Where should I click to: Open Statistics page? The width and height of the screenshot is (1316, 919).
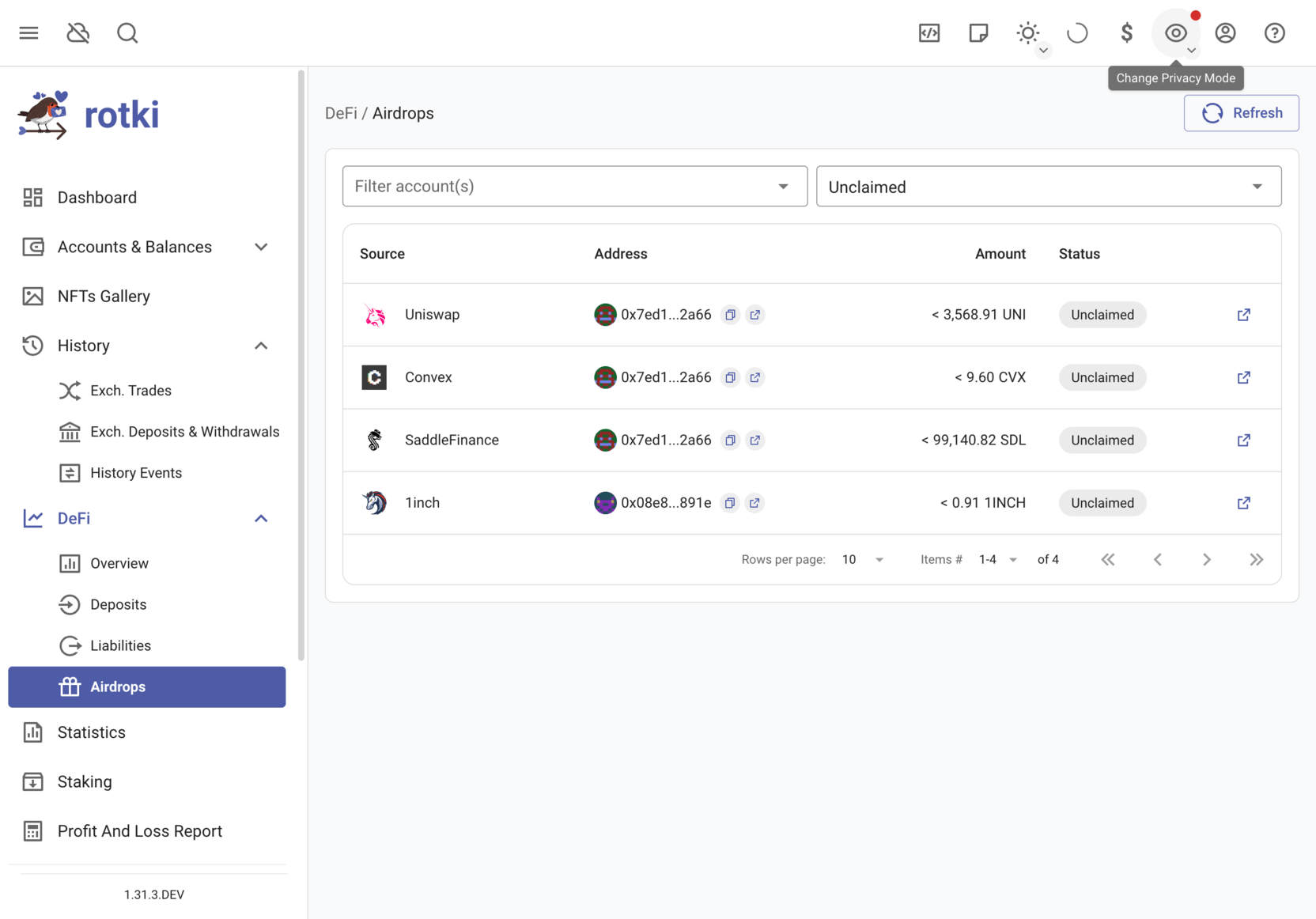click(x=147, y=732)
